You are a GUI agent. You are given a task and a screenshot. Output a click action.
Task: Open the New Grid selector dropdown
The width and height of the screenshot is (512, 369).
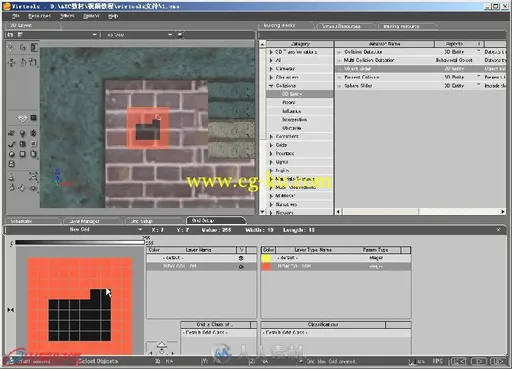click(x=140, y=230)
